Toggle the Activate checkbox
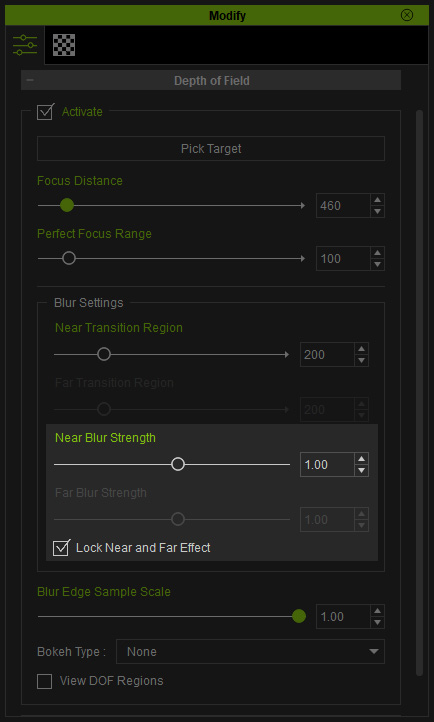 (x=45, y=111)
